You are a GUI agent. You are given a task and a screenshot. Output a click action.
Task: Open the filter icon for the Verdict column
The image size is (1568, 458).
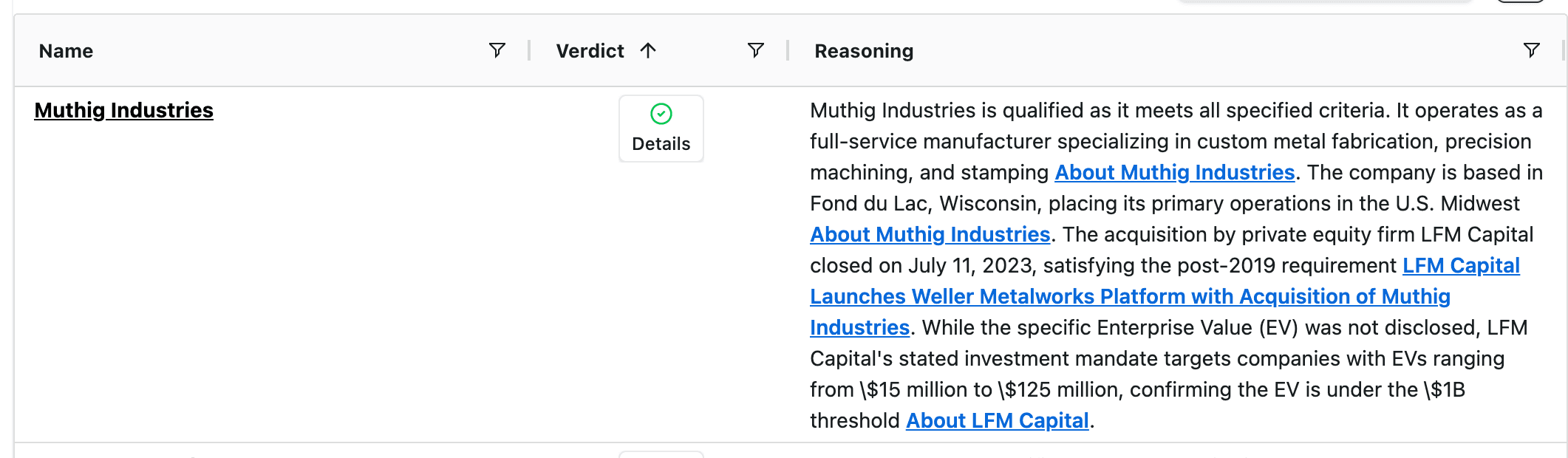[x=754, y=50]
